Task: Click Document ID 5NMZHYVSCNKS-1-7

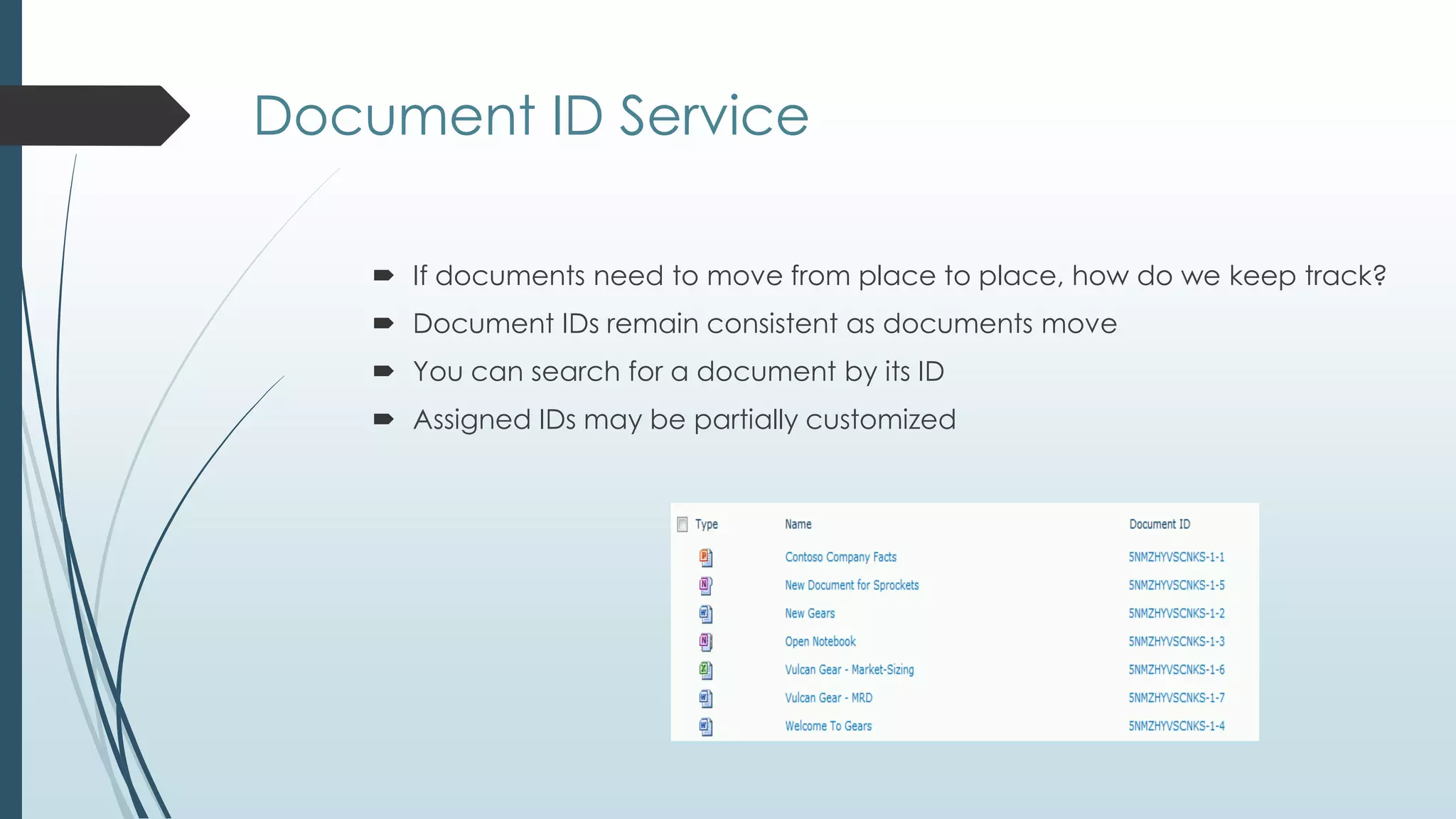Action: [x=1177, y=698]
